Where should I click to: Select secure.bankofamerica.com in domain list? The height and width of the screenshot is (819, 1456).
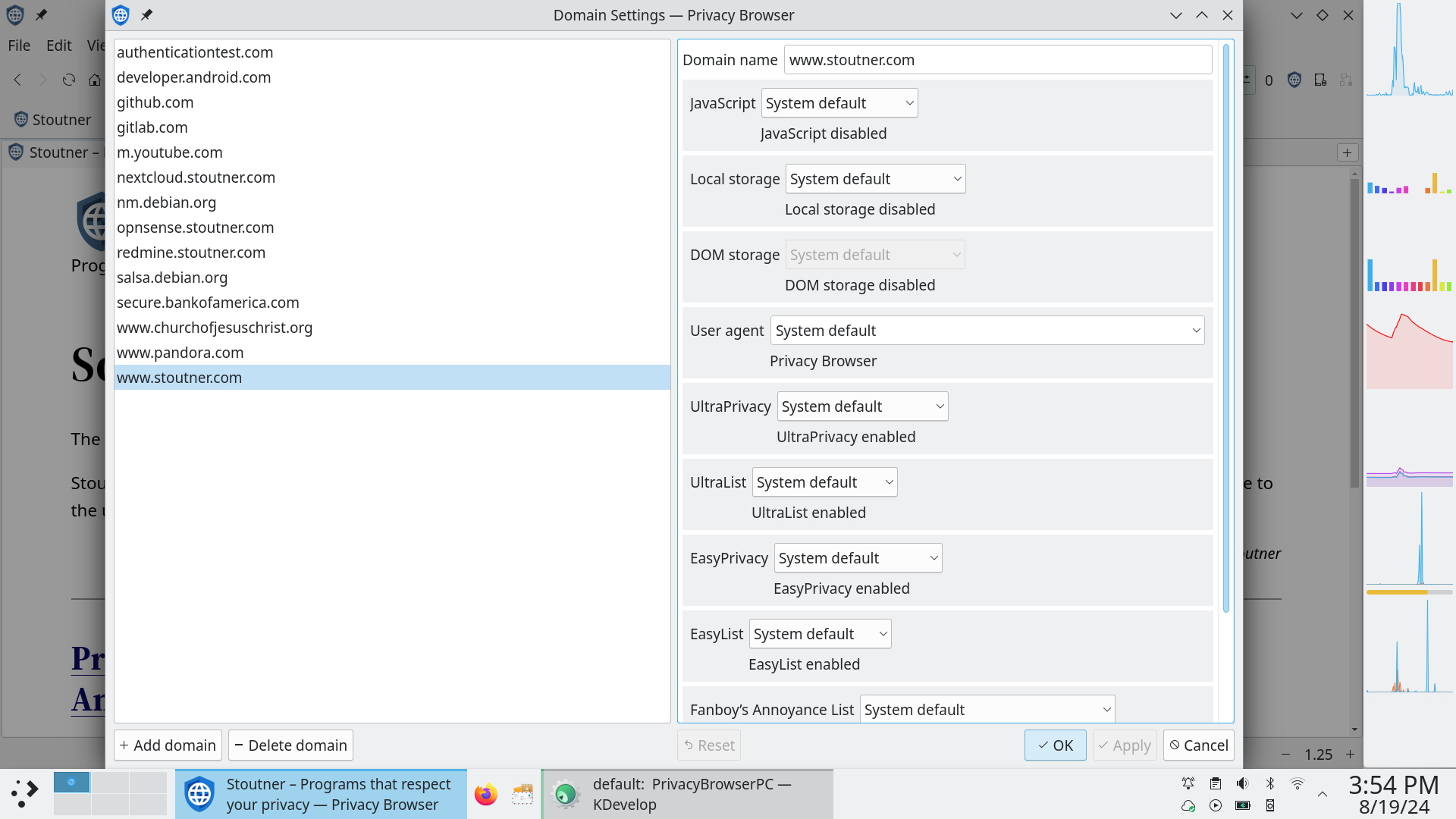(392, 303)
